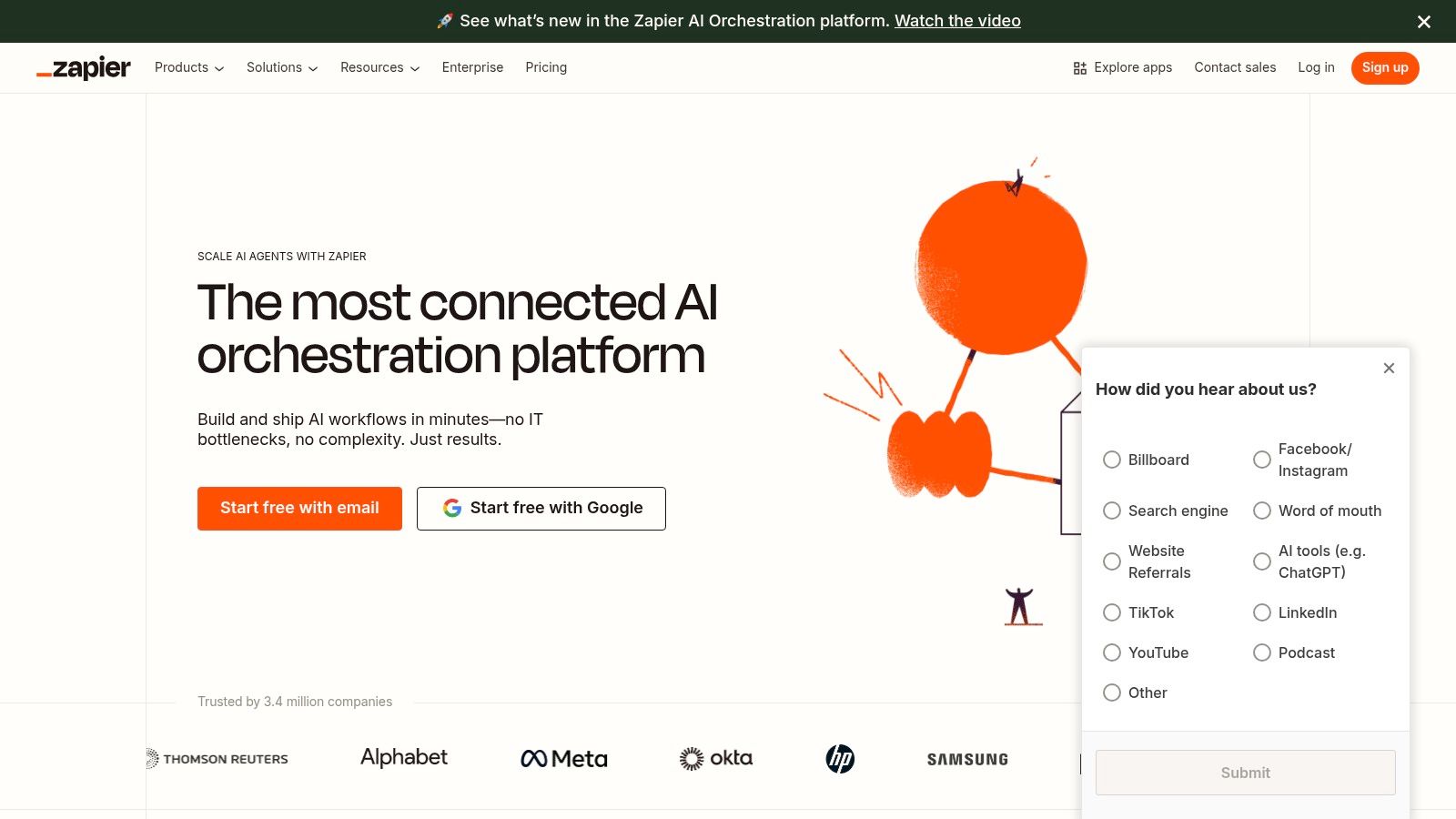Screen dimensions: 1456x819
Task: Select the Other option
Action: point(1112,693)
